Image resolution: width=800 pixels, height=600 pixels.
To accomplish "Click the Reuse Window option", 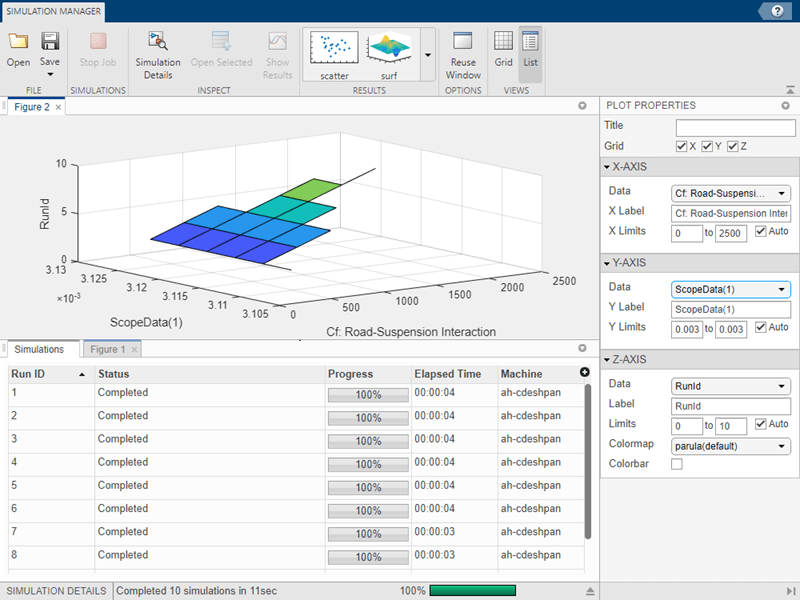I will point(463,54).
